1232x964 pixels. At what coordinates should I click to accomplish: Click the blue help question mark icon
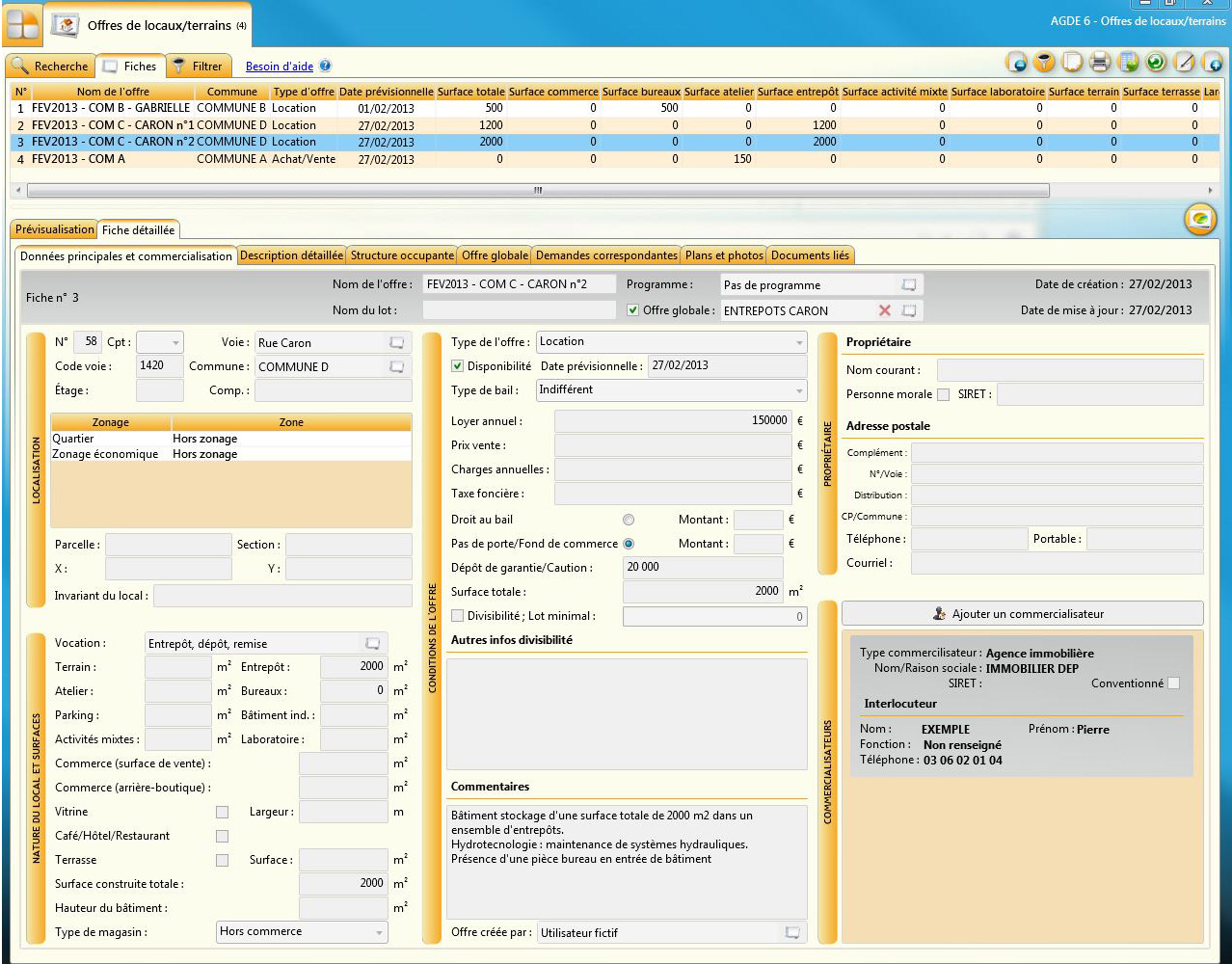tap(325, 67)
